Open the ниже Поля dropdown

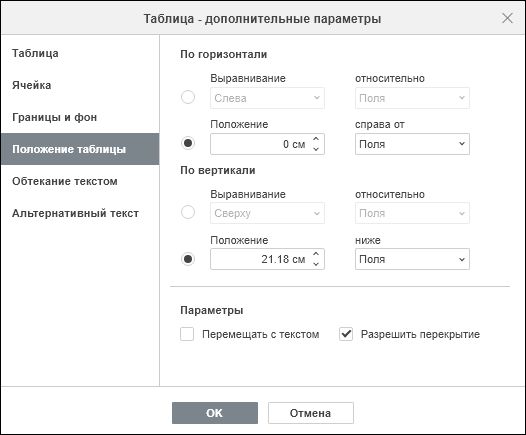pos(412,259)
